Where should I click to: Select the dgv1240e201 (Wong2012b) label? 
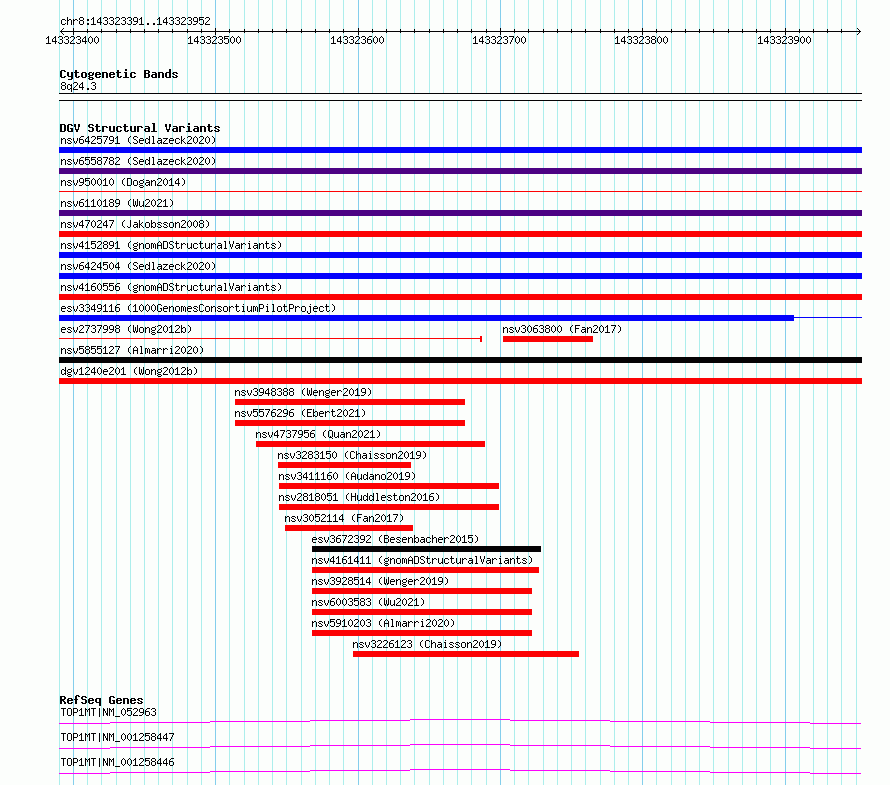[129, 371]
